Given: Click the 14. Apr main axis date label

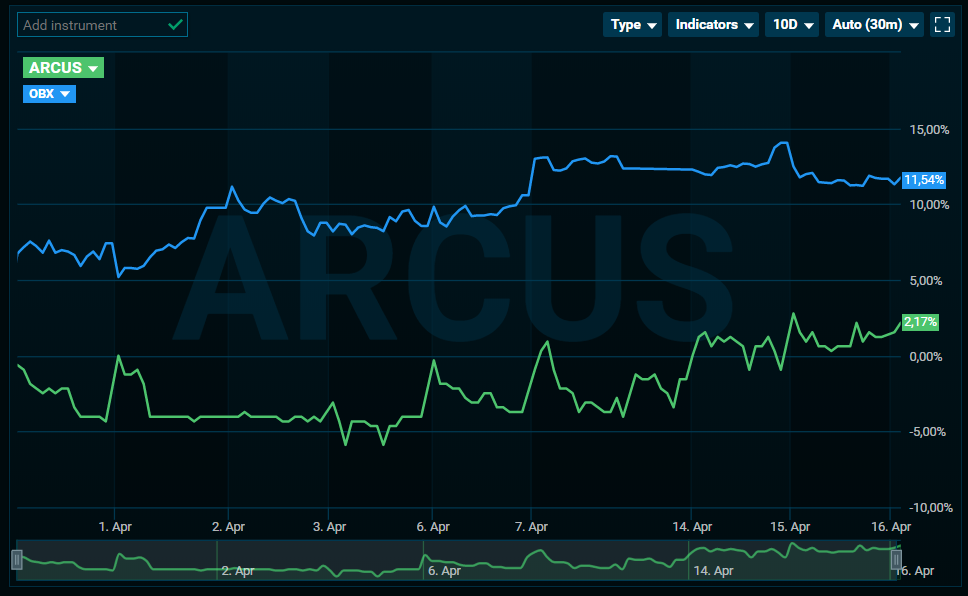Looking at the screenshot, I should point(692,527).
